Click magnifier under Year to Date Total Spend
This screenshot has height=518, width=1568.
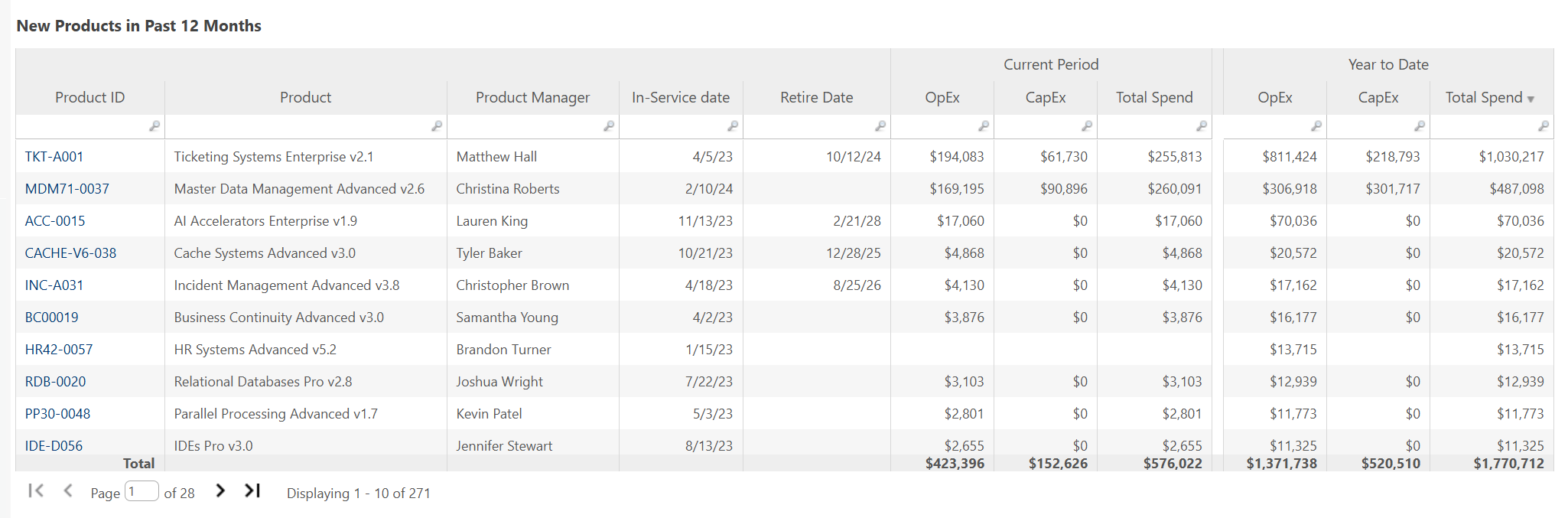[x=1544, y=126]
